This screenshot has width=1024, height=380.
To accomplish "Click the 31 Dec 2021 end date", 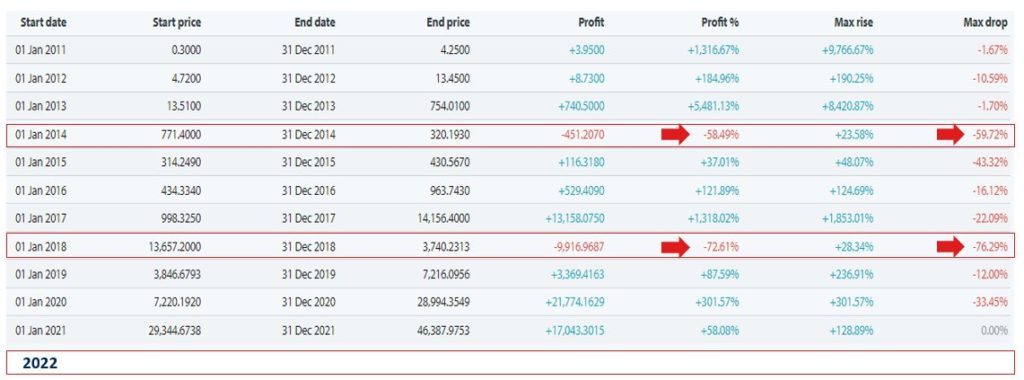I will (x=308, y=331).
